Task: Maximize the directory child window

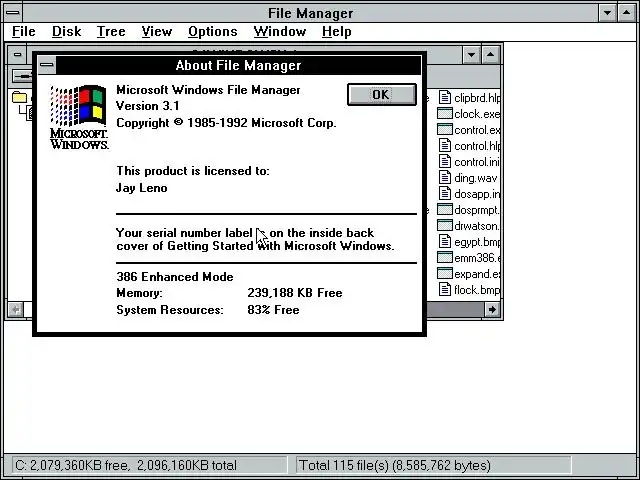Action: pyautogui.click(x=491, y=54)
